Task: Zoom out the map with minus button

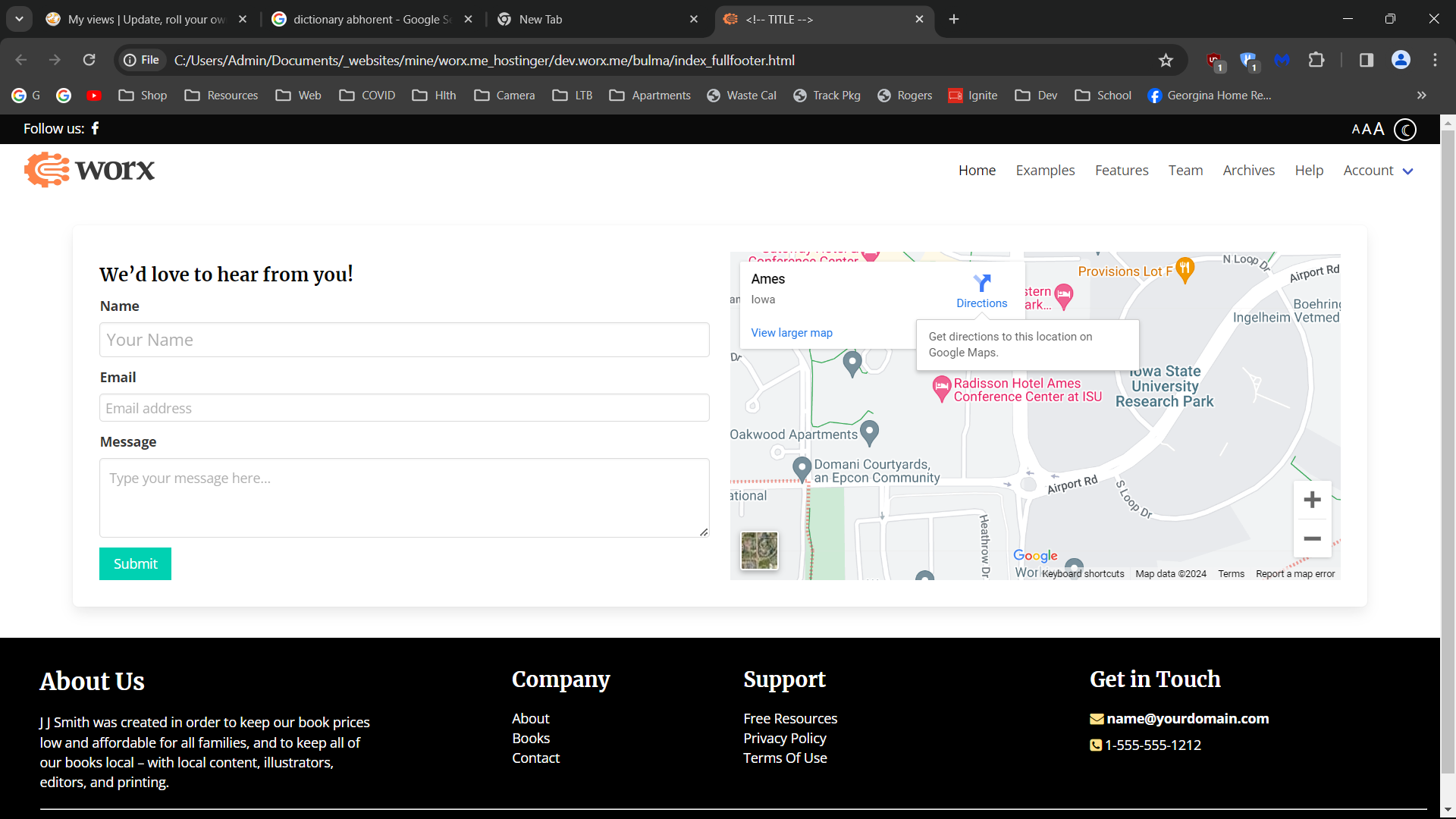Action: click(1312, 539)
